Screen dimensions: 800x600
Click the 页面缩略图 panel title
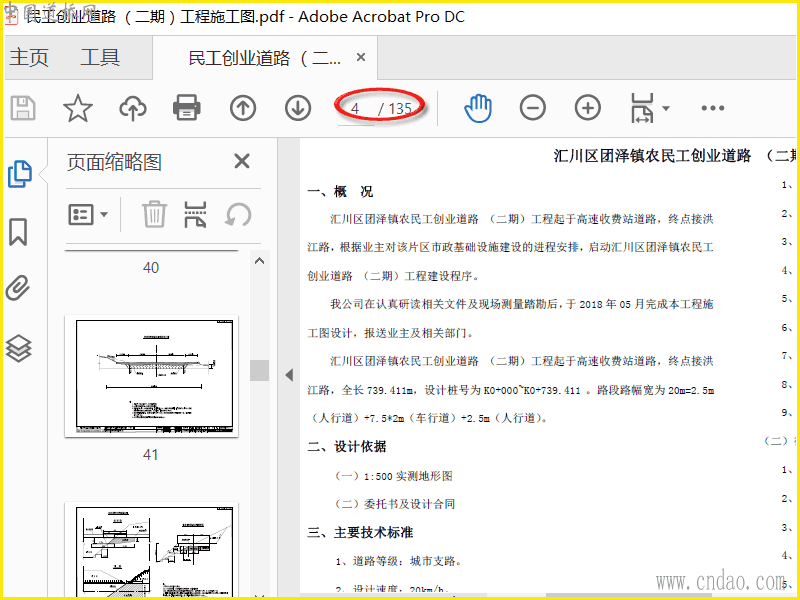114,163
